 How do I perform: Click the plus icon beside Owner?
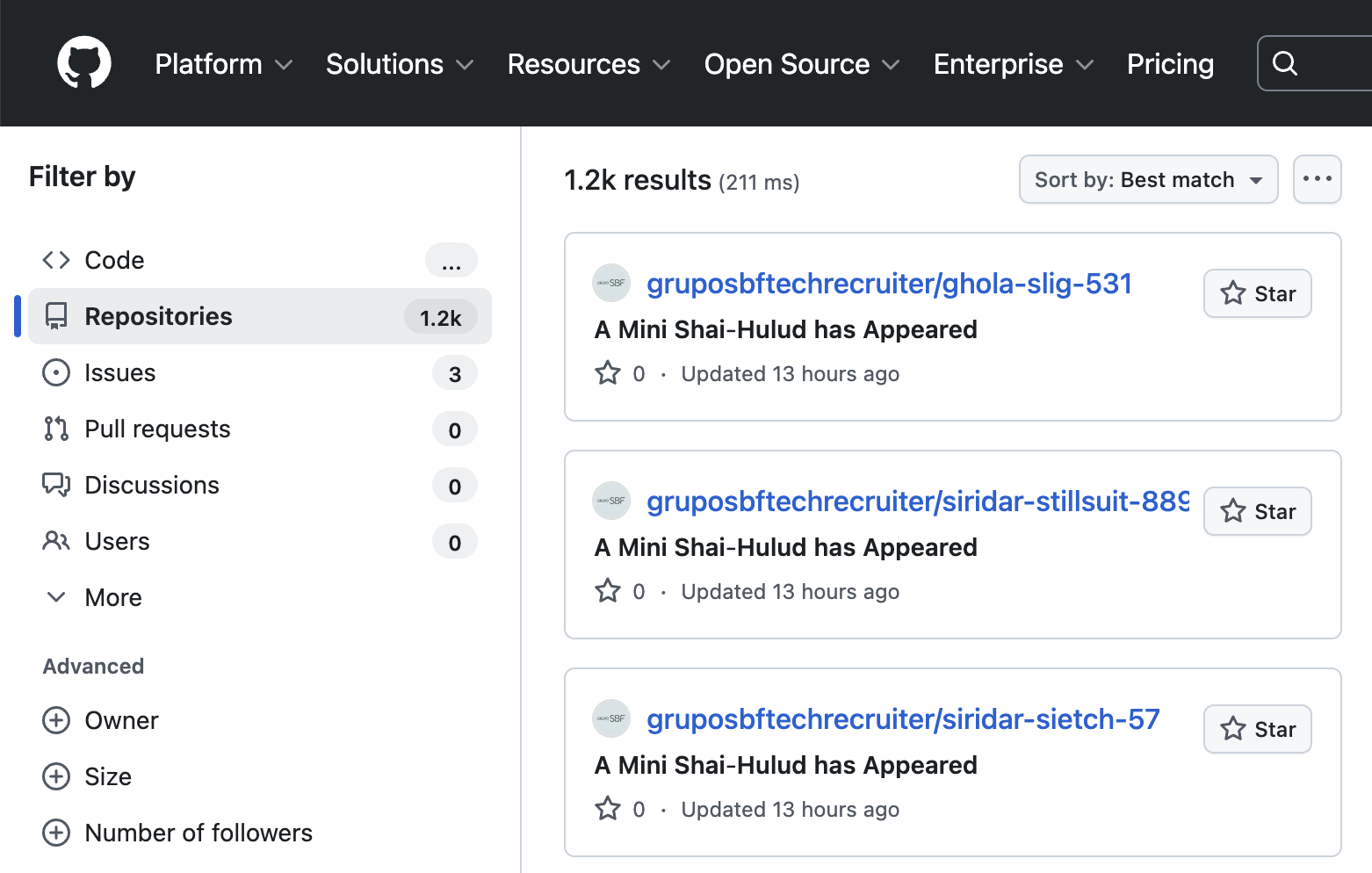[56, 720]
